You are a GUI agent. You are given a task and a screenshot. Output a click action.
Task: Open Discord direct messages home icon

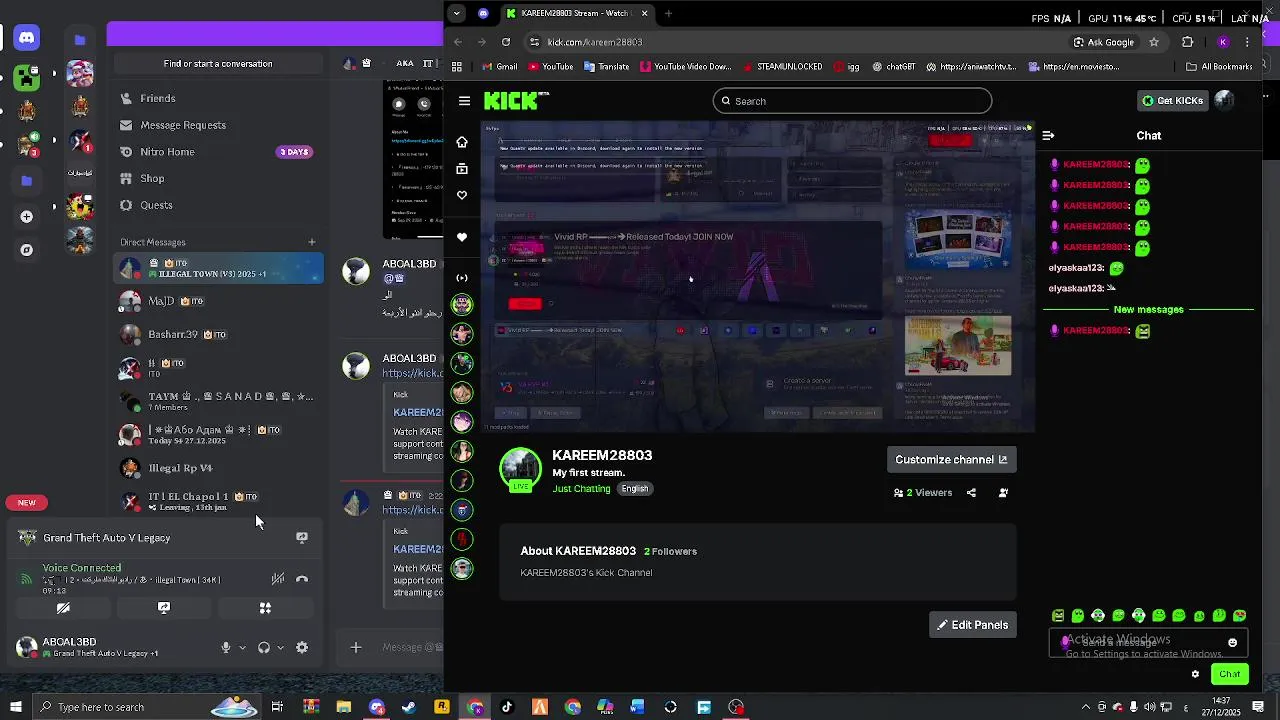[27, 38]
